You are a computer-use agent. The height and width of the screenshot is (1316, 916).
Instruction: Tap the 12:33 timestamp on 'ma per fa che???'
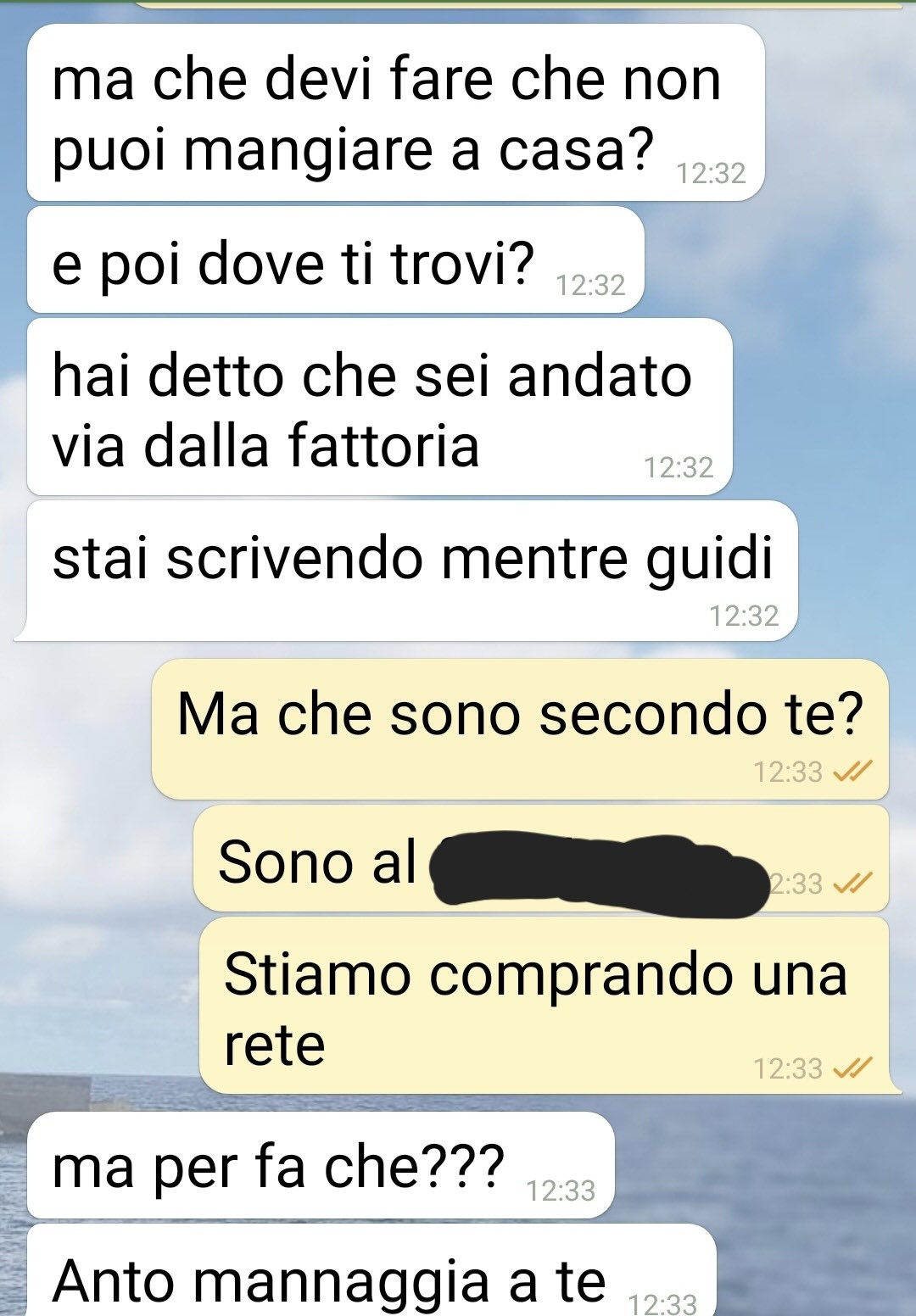coord(561,1191)
